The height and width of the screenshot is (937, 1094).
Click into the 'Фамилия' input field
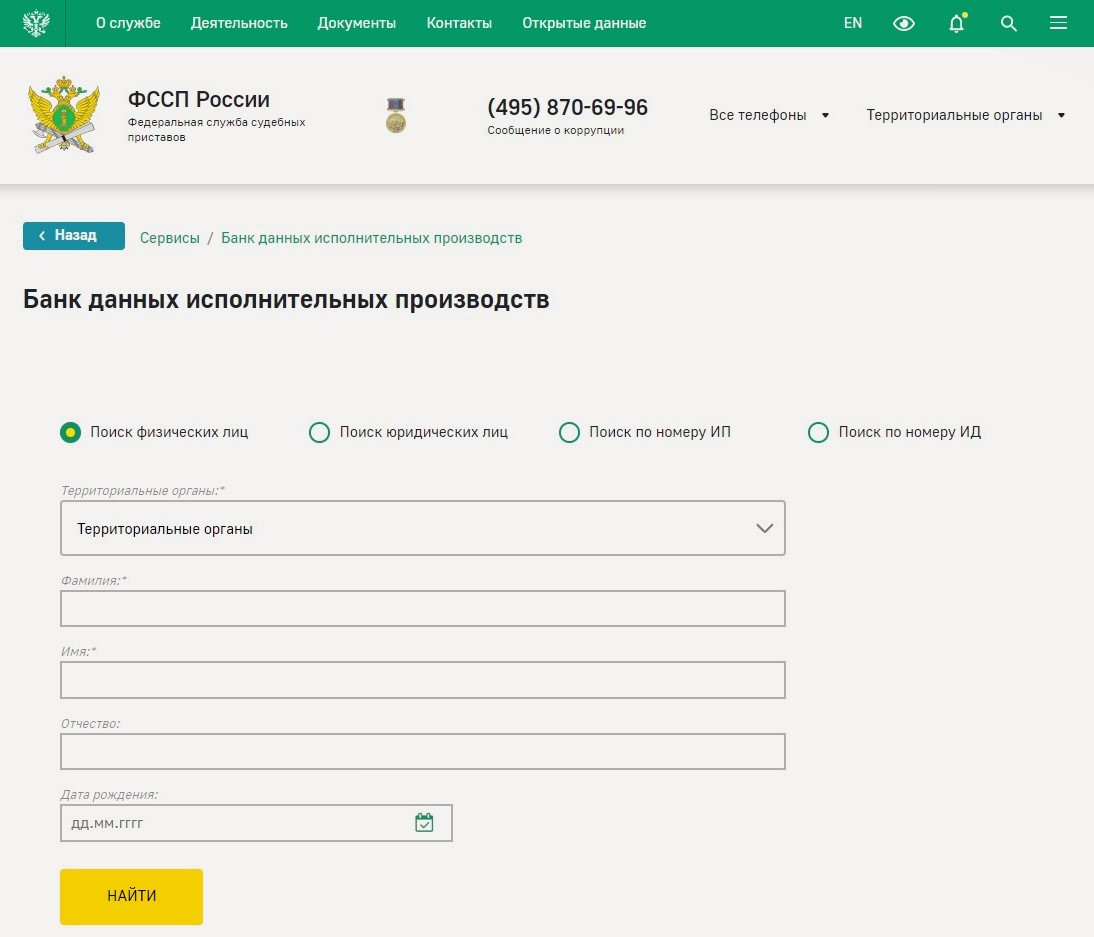(423, 608)
